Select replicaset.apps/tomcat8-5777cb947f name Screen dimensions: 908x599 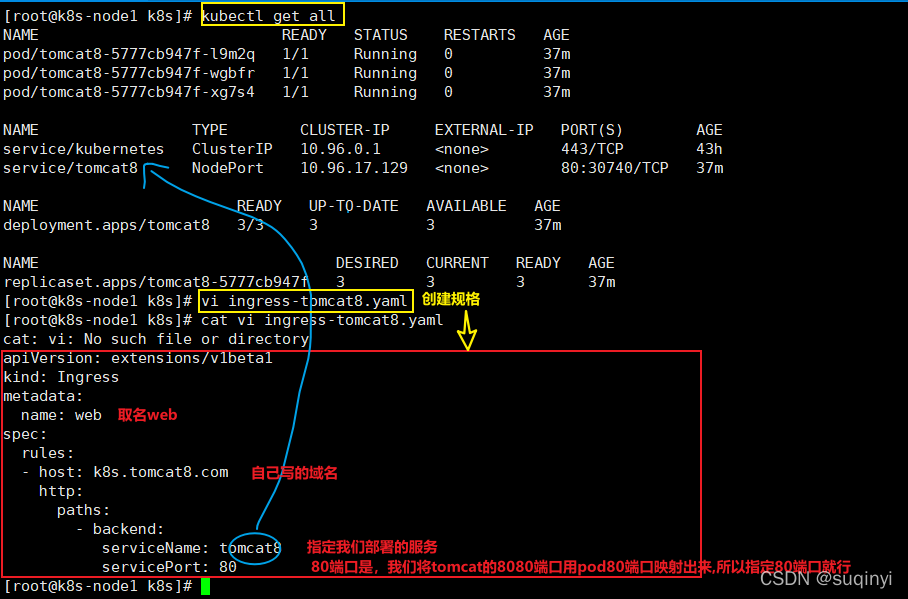coord(156,282)
